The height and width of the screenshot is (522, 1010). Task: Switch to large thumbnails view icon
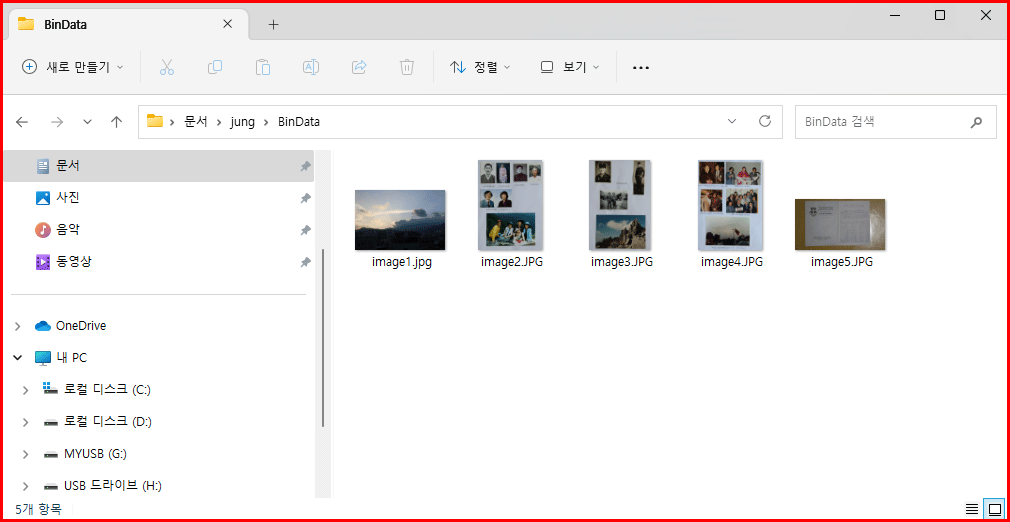(x=993, y=508)
